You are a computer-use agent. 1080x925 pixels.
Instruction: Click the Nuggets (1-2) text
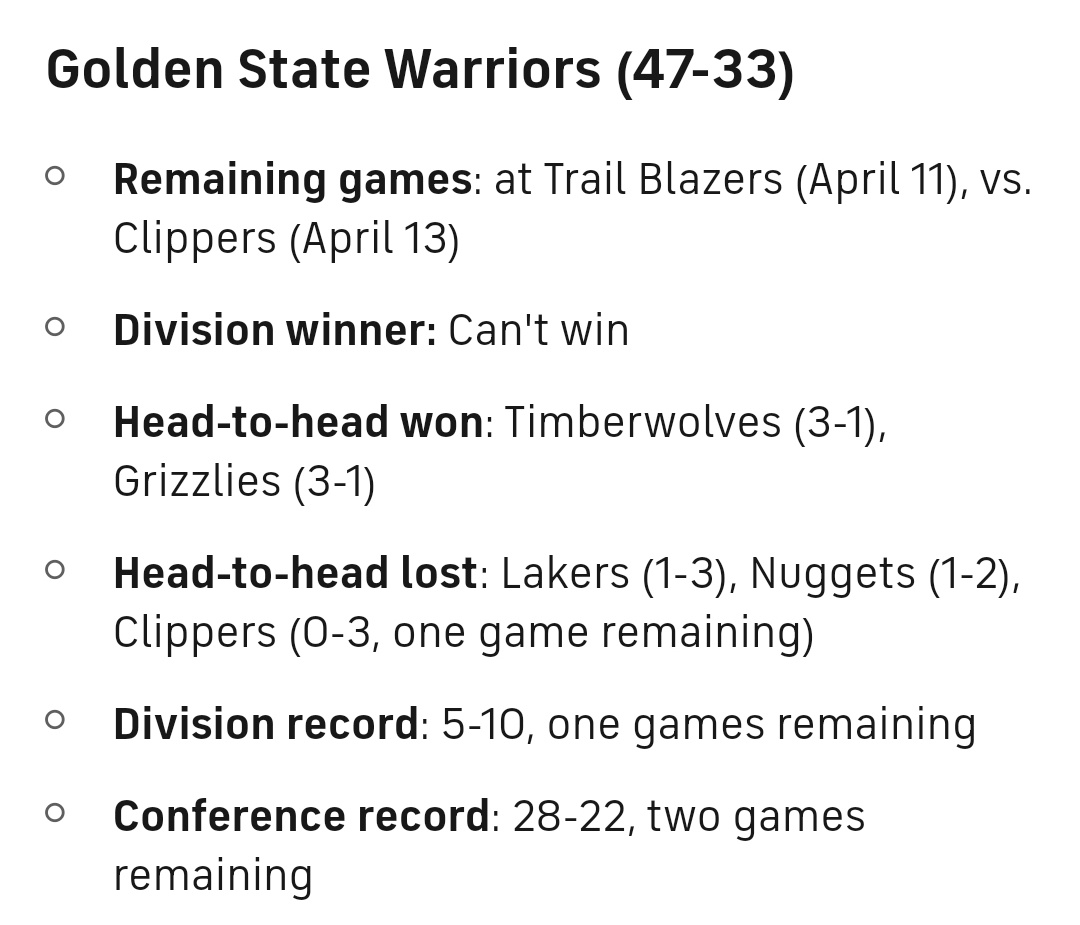[x=882, y=574]
